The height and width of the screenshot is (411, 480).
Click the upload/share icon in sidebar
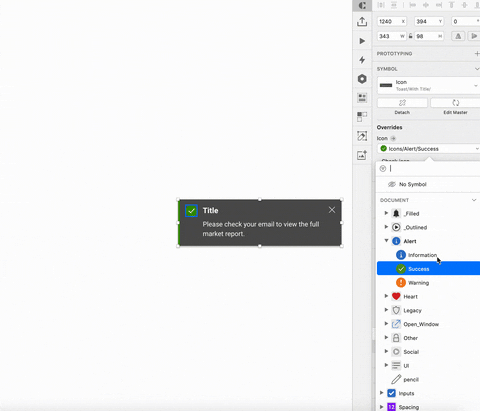362,22
